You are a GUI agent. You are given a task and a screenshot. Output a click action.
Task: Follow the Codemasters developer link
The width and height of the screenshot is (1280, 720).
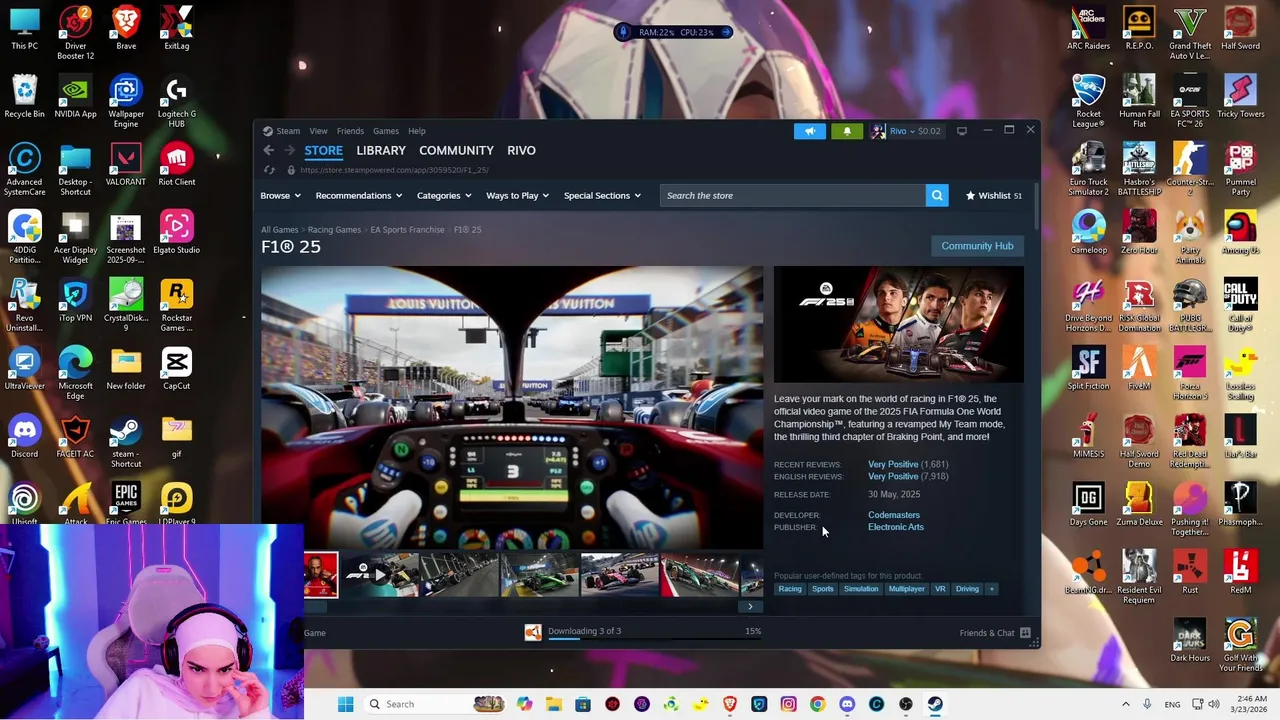894,515
